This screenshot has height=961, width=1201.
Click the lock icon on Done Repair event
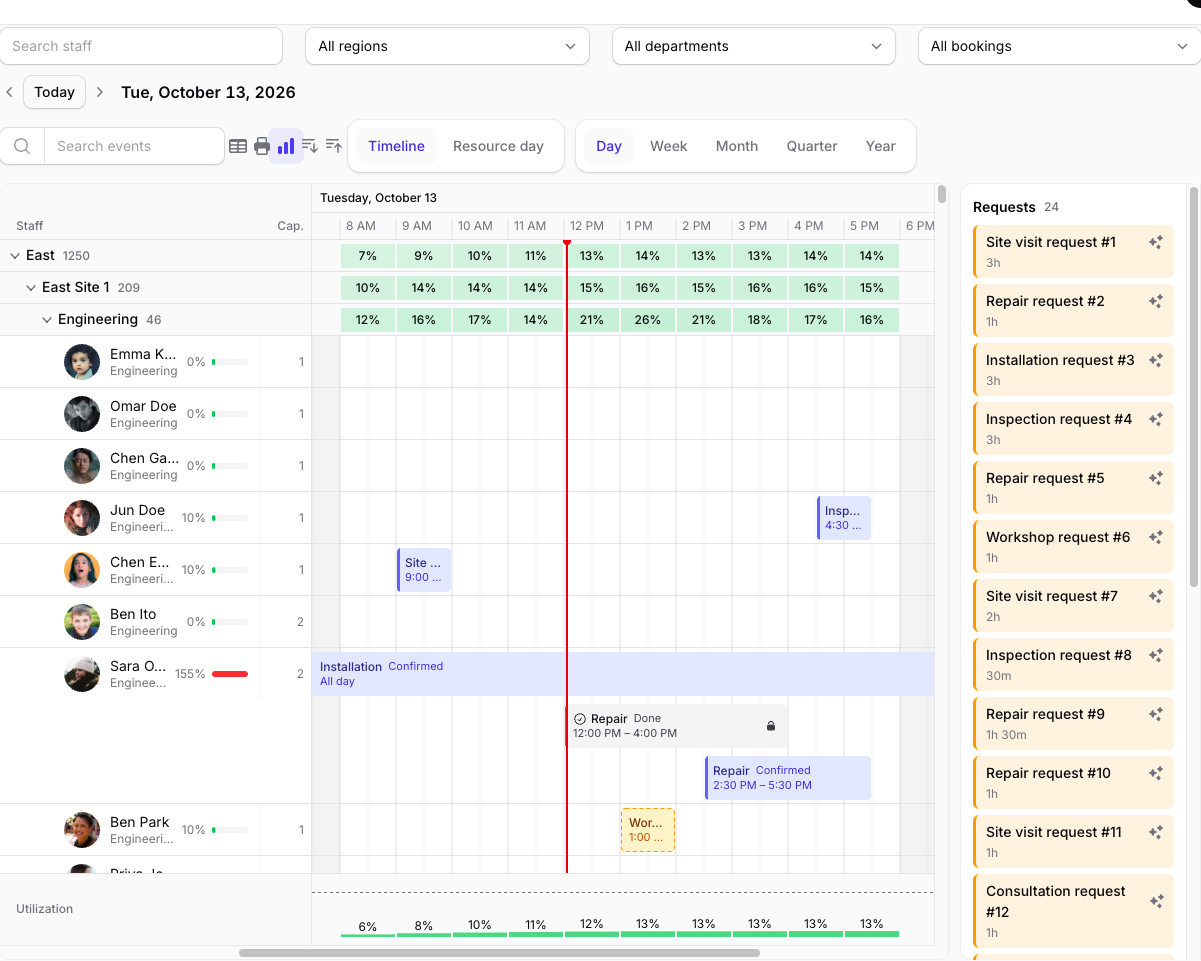click(x=771, y=726)
